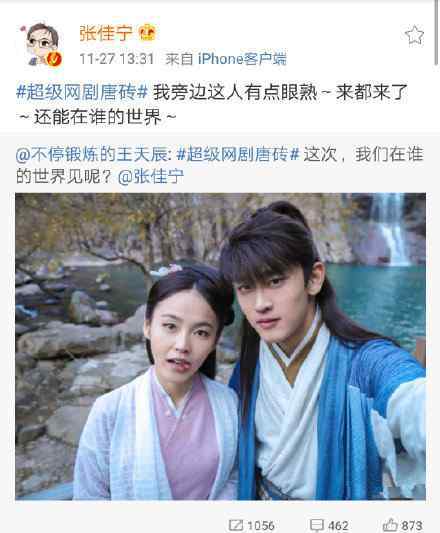Open the iPhone客户端 source link
440x533 pixels.
pos(242,59)
